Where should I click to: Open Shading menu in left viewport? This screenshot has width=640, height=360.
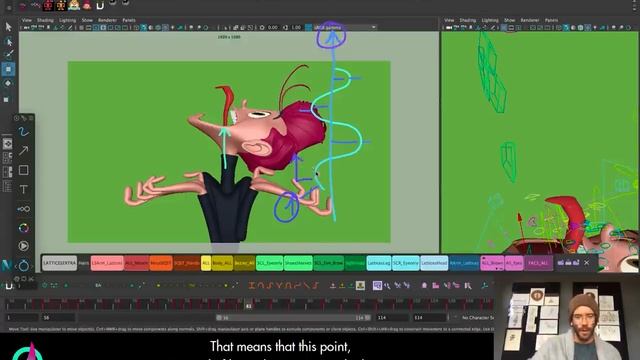click(x=45, y=20)
